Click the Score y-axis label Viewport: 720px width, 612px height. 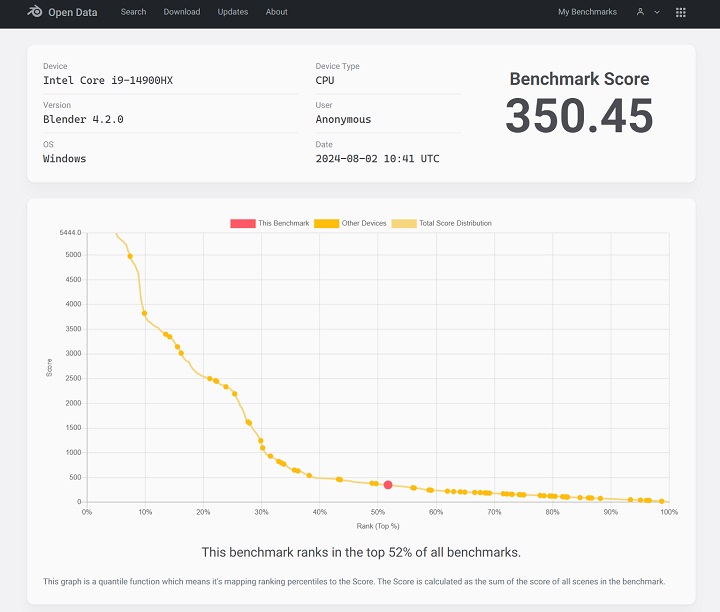click(49, 368)
